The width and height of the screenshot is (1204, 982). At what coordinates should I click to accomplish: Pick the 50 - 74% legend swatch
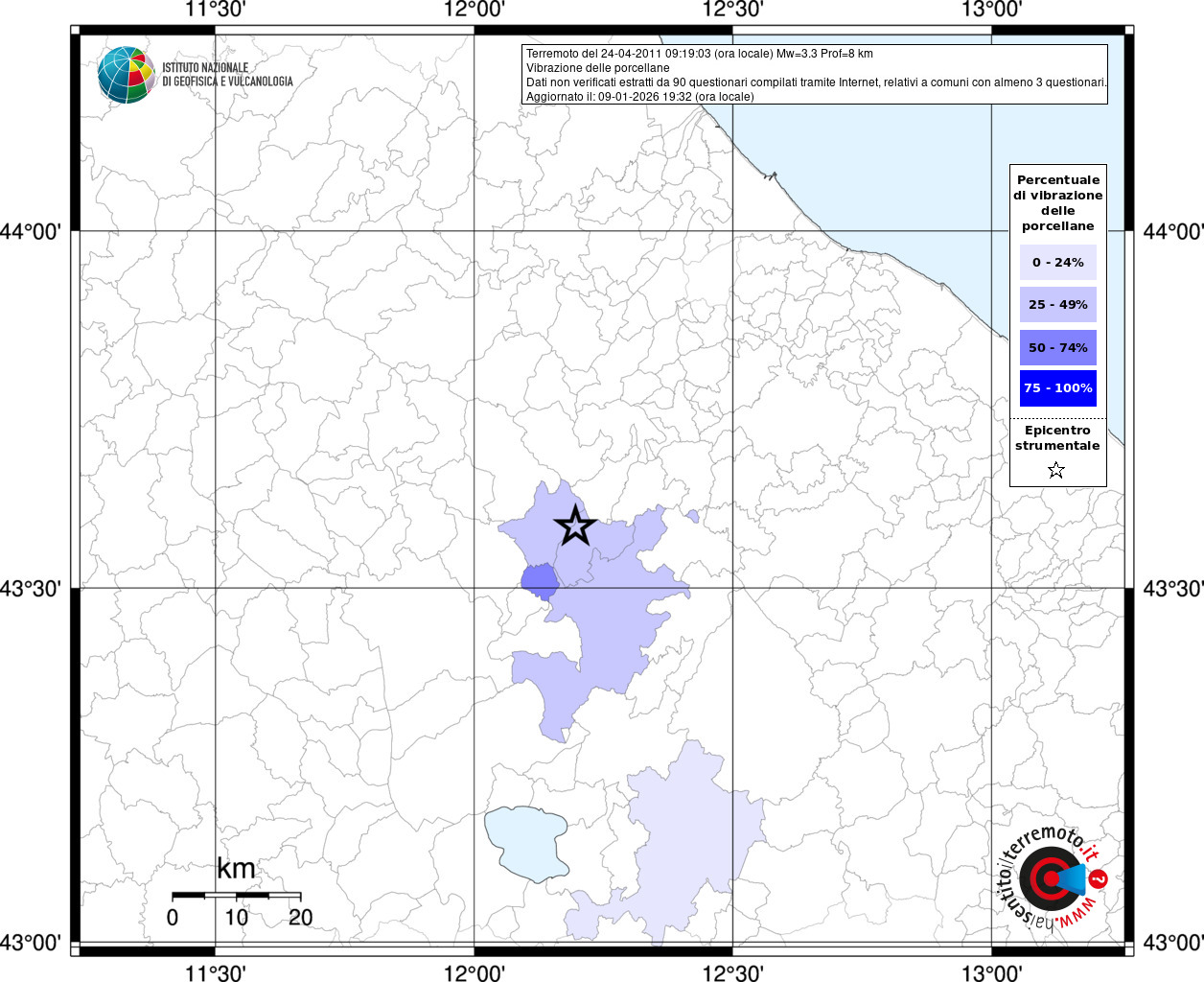point(1057,347)
